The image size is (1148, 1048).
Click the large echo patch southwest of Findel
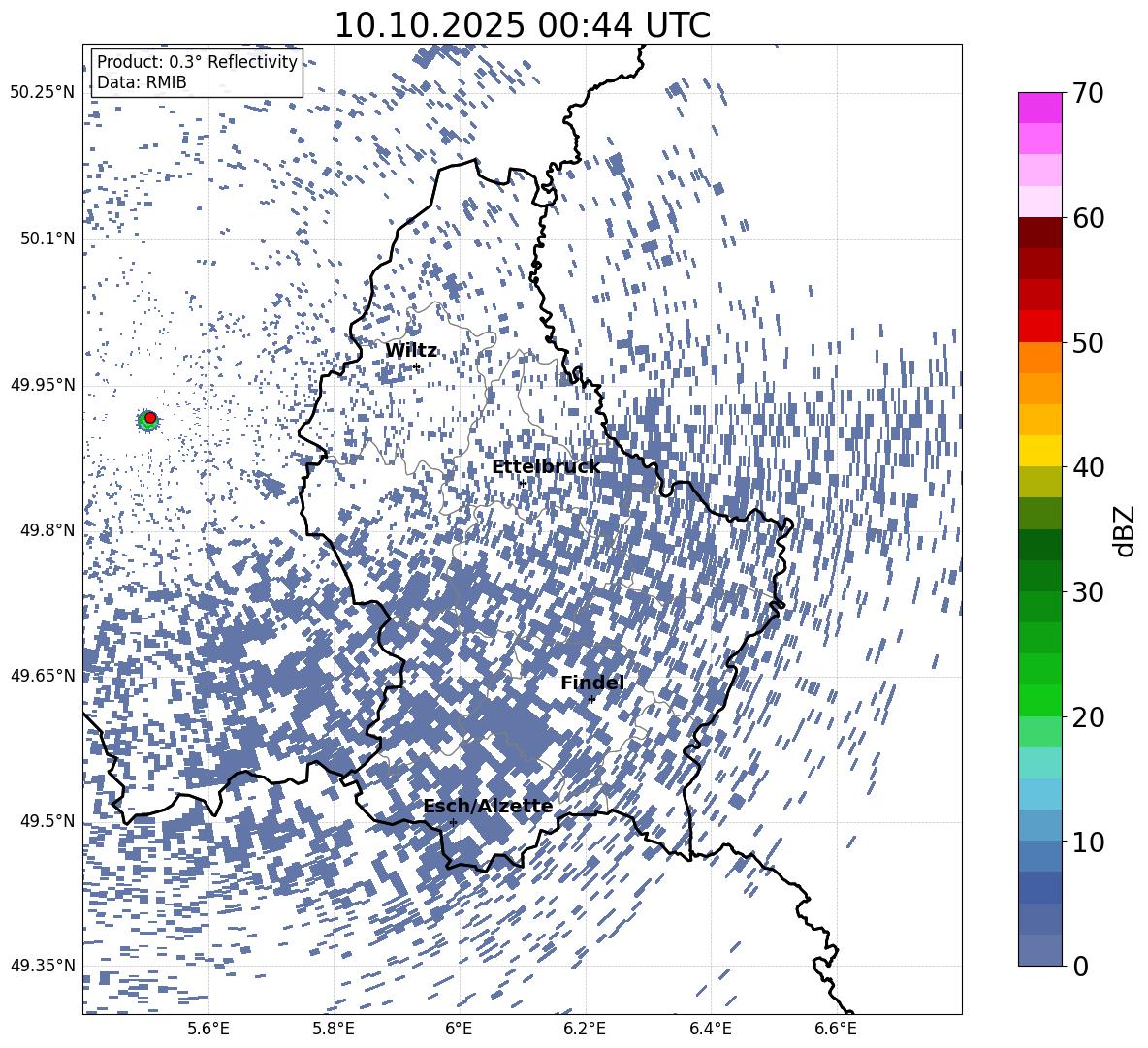517,730
